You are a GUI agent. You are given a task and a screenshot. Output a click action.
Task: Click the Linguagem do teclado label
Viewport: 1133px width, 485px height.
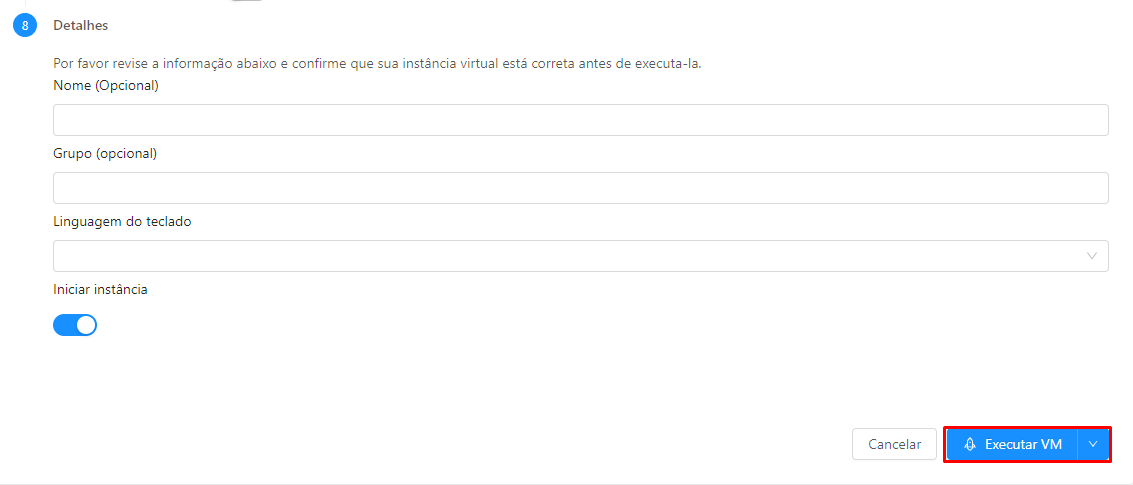[x=122, y=222]
